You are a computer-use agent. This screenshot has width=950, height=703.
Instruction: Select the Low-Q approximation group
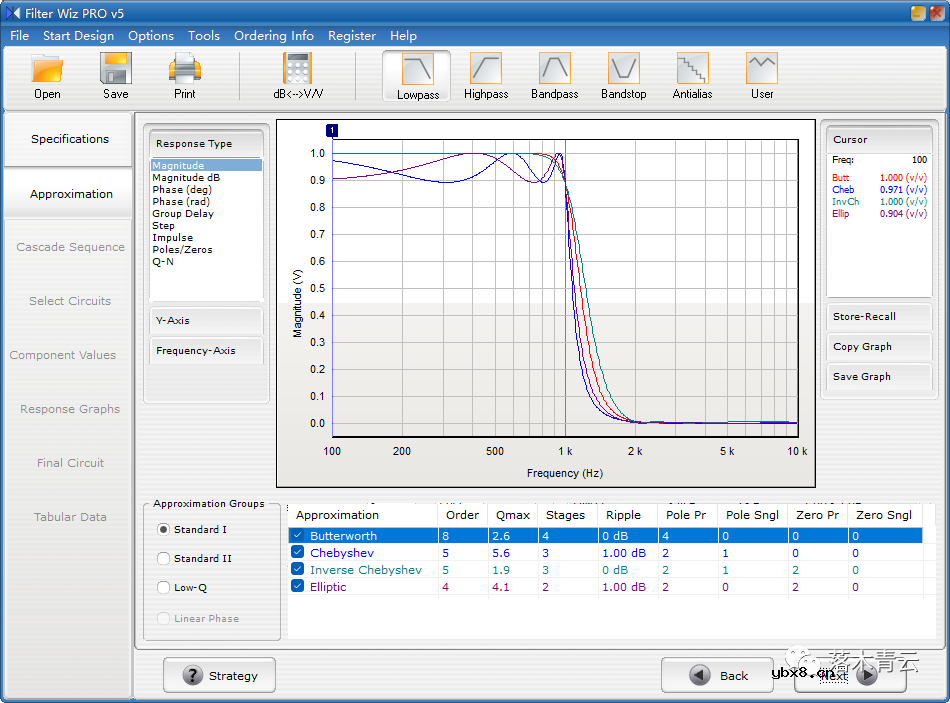[164, 588]
